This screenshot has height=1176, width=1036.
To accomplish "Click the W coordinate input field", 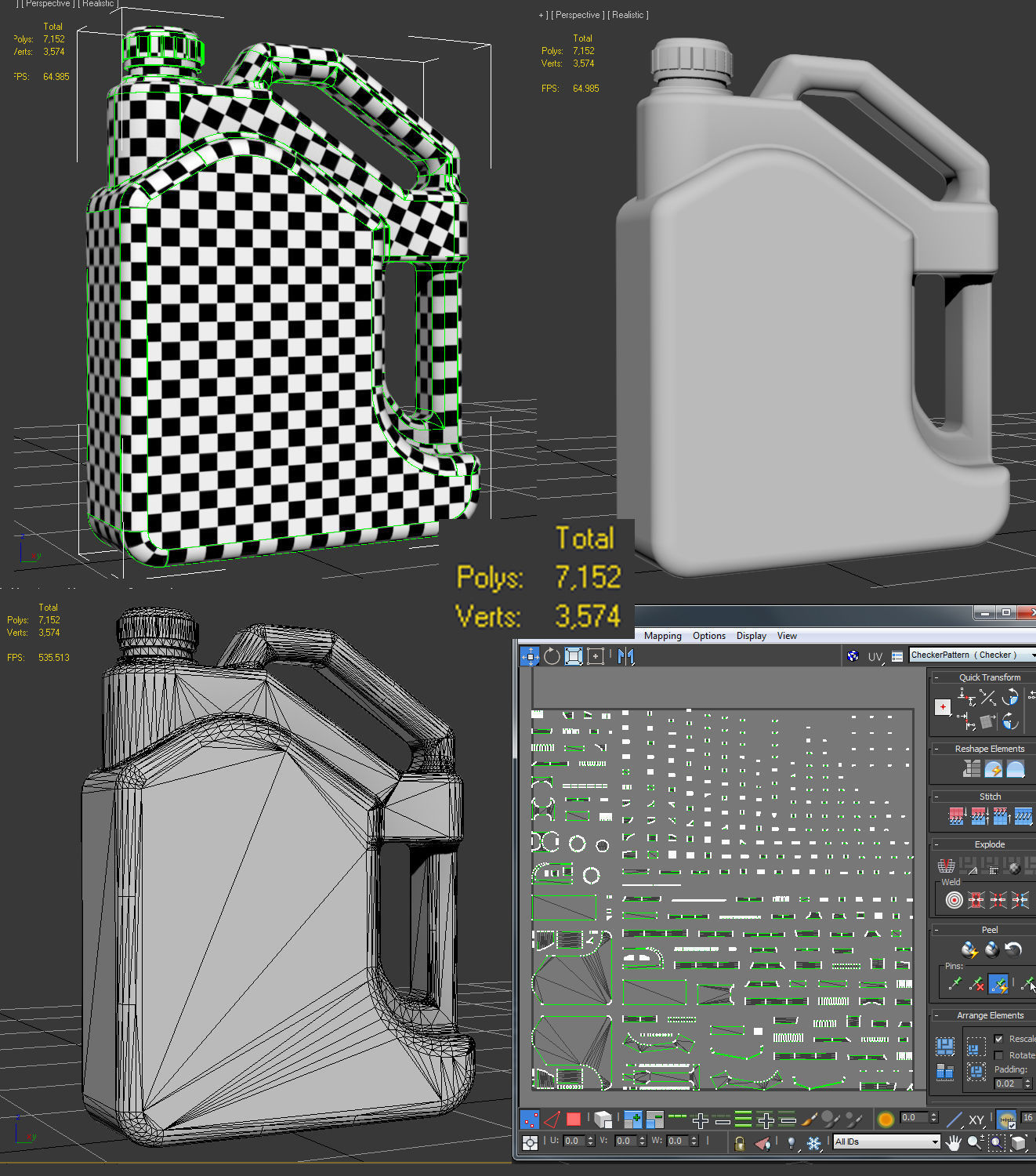I will click(678, 1141).
